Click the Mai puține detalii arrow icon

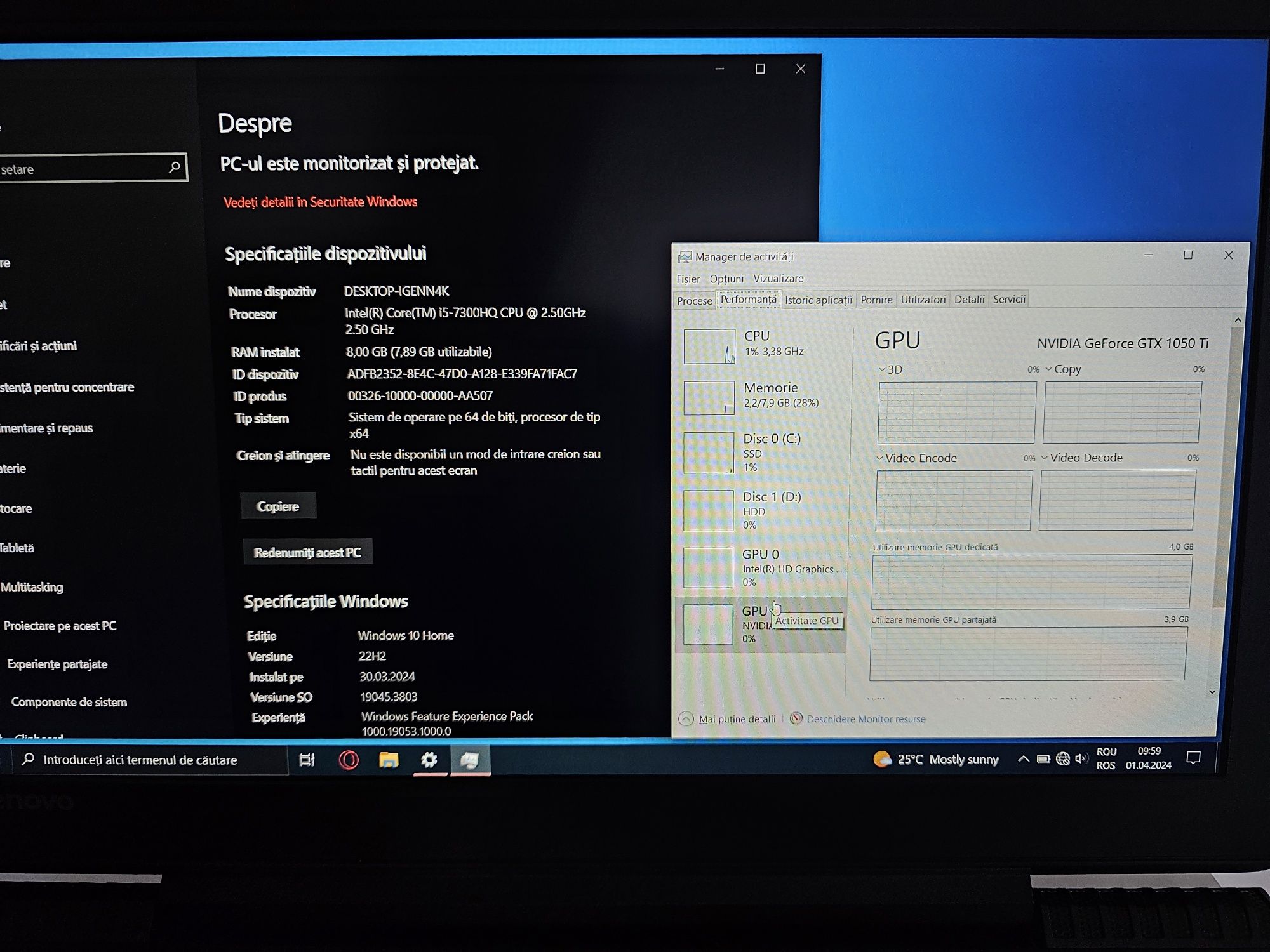686,718
